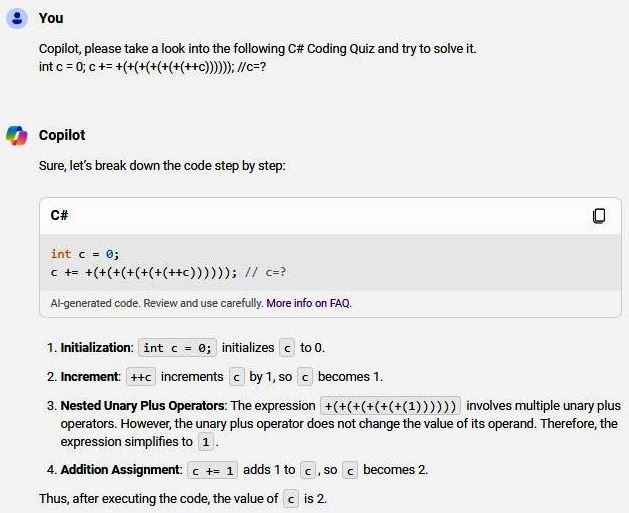Click the Addition Assignment heading
Screen dimensions: 629x513
tap(120, 470)
